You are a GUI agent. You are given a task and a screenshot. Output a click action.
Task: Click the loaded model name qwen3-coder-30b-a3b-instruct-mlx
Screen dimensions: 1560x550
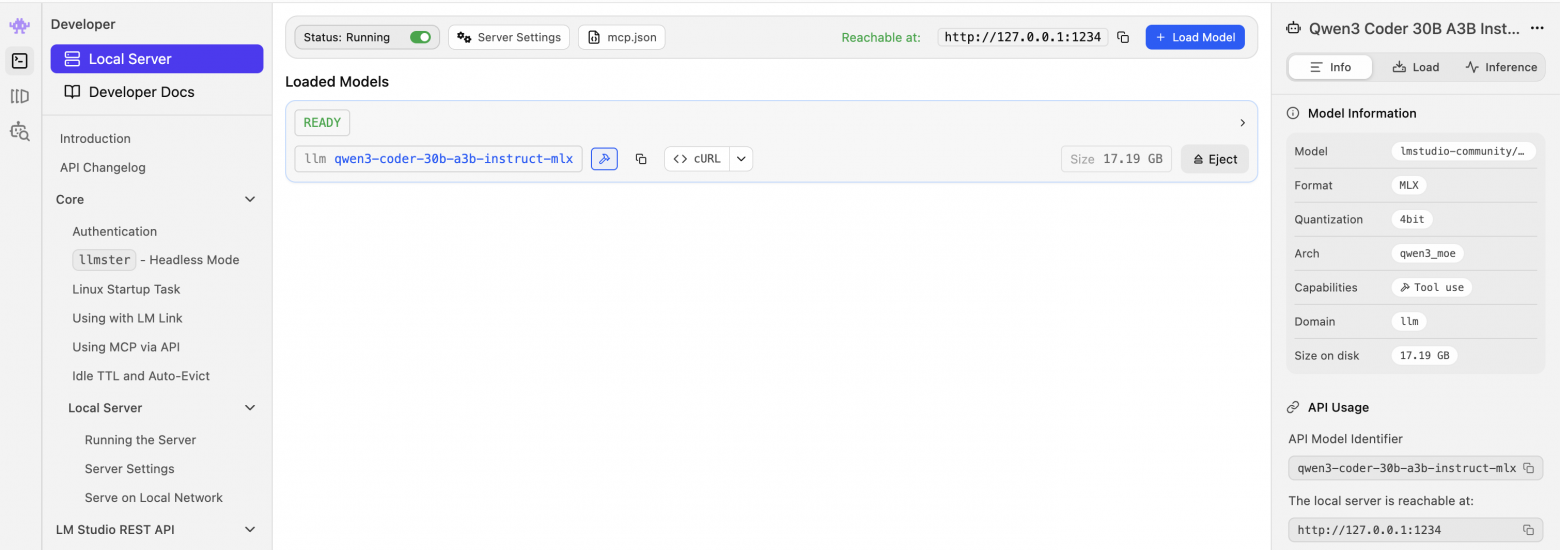[453, 159]
